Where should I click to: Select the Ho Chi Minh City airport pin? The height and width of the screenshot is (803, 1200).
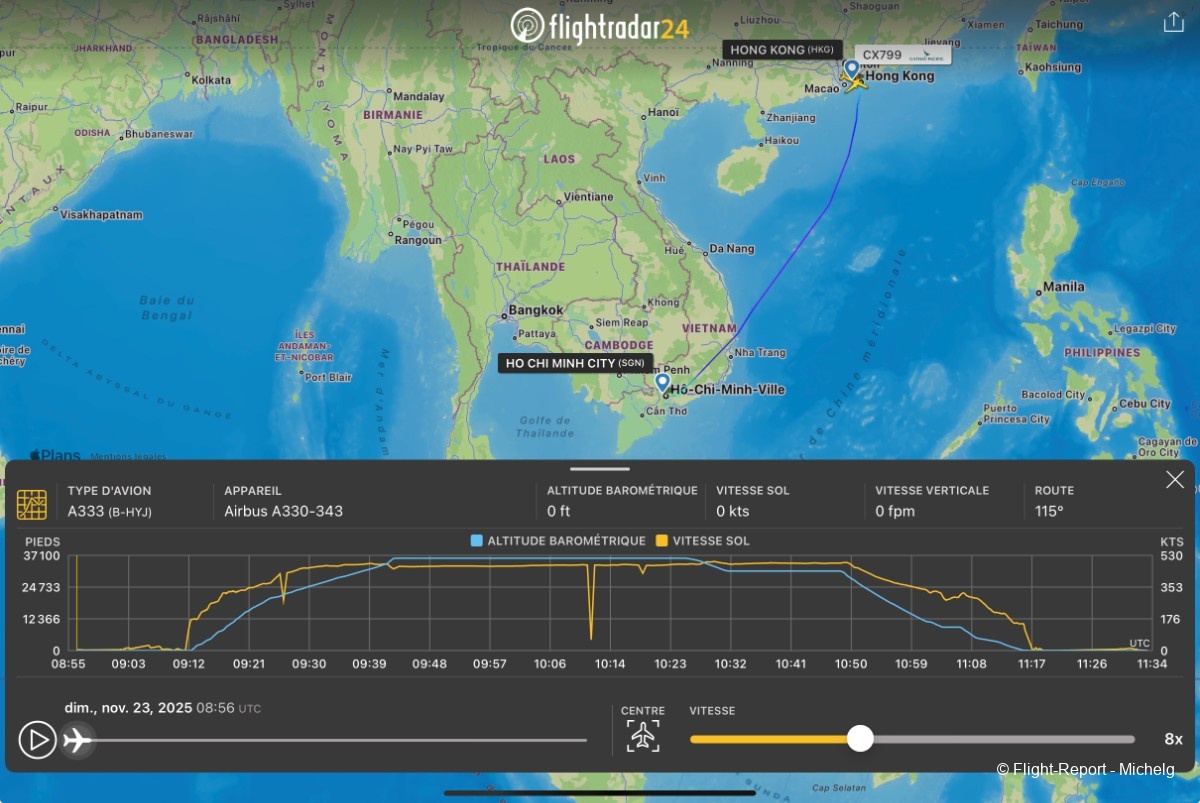pyautogui.click(x=662, y=381)
